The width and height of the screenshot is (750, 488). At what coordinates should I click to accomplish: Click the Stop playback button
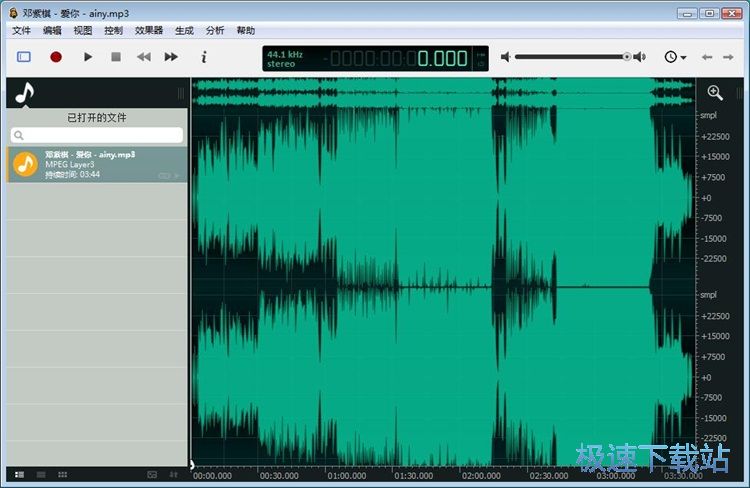coord(116,57)
